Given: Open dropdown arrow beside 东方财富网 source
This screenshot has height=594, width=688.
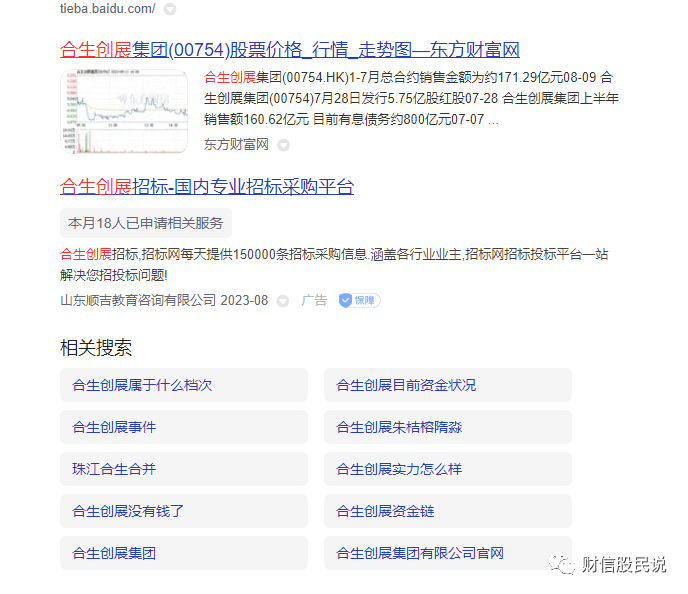Looking at the screenshot, I should [283, 145].
